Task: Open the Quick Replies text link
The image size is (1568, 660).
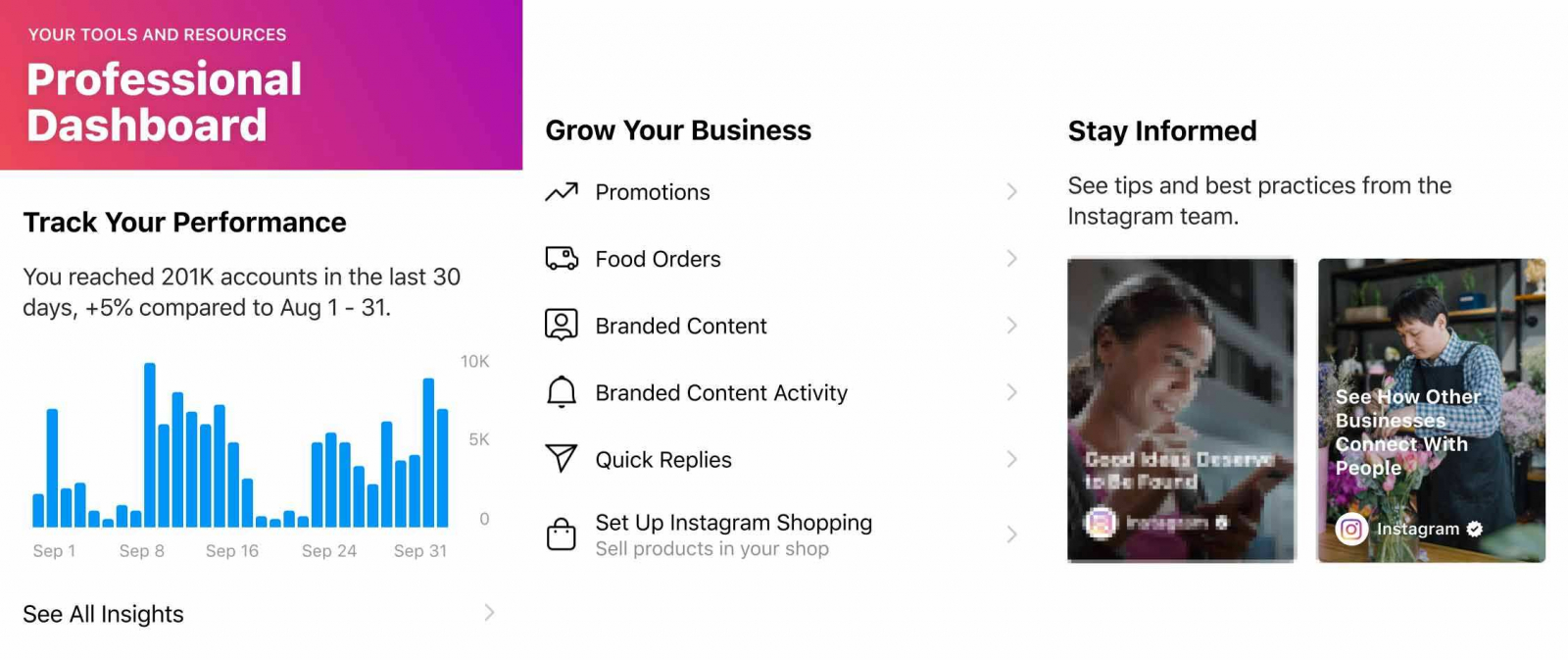Action: pyautogui.click(x=663, y=460)
